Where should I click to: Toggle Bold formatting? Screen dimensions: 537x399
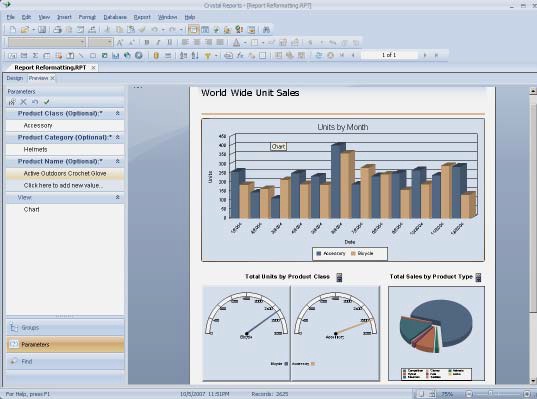[x=147, y=42]
